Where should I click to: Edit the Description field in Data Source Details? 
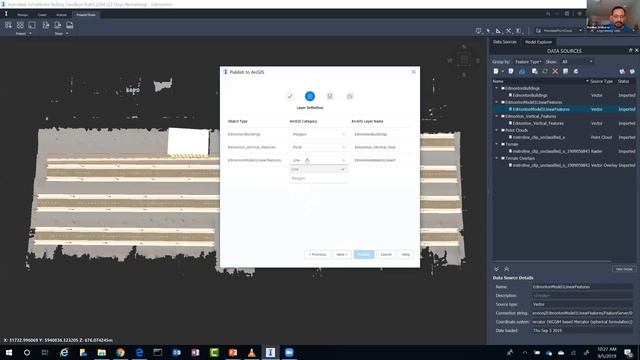[x=582, y=296]
